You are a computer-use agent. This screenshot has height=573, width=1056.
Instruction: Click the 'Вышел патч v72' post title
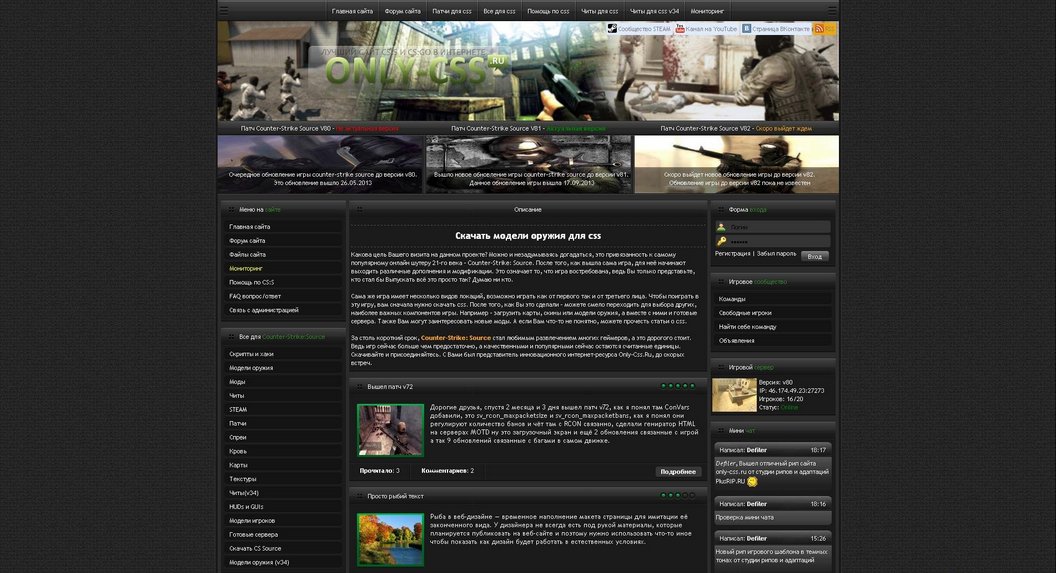390,386
